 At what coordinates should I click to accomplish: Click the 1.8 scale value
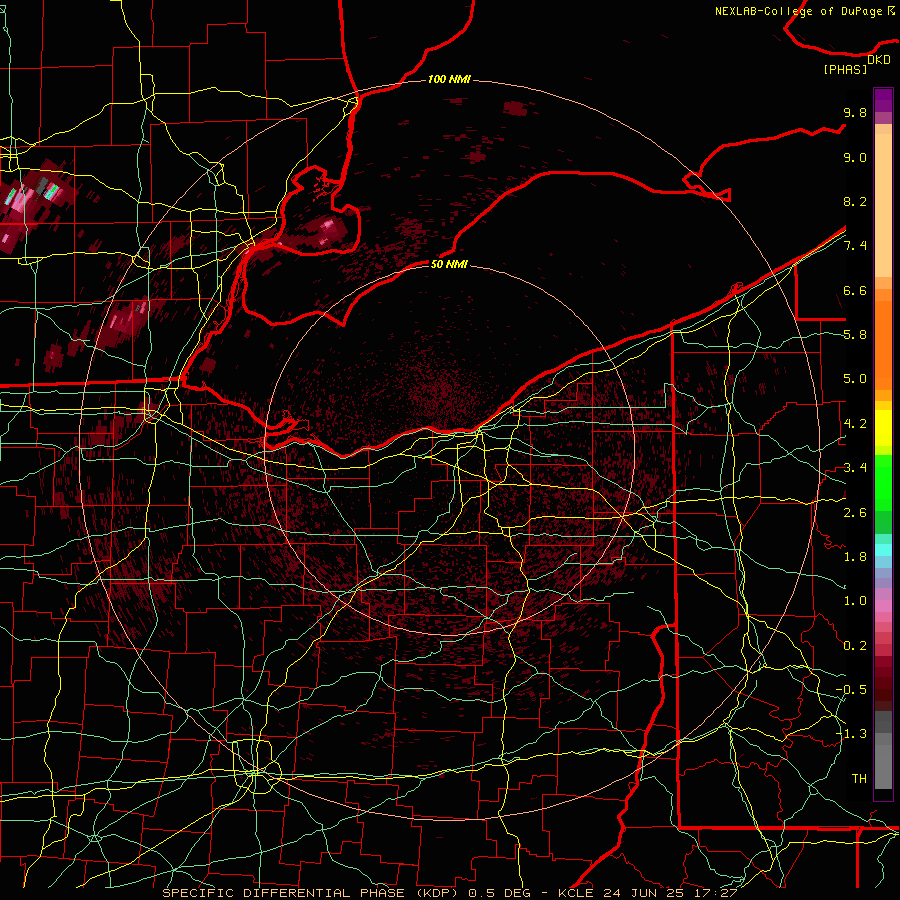click(855, 557)
